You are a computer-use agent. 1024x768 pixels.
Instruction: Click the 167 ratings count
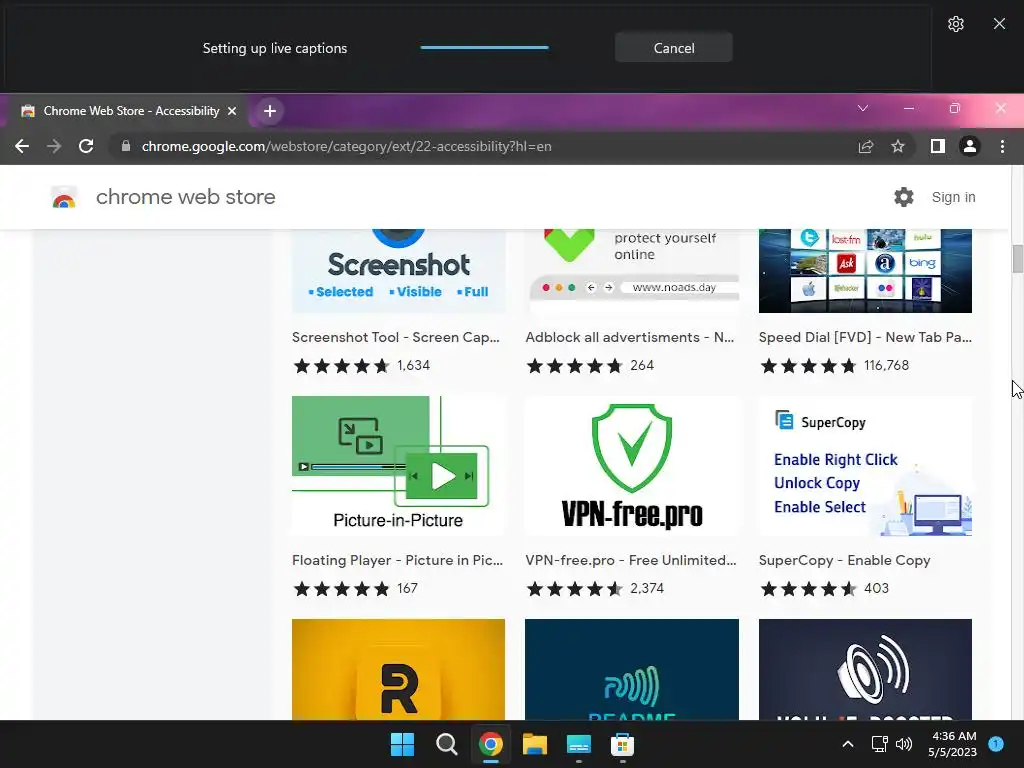tap(408, 588)
